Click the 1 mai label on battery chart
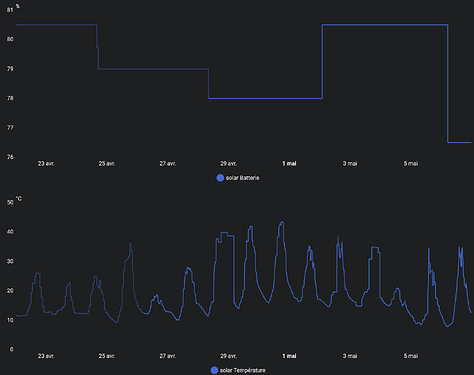 (x=289, y=164)
